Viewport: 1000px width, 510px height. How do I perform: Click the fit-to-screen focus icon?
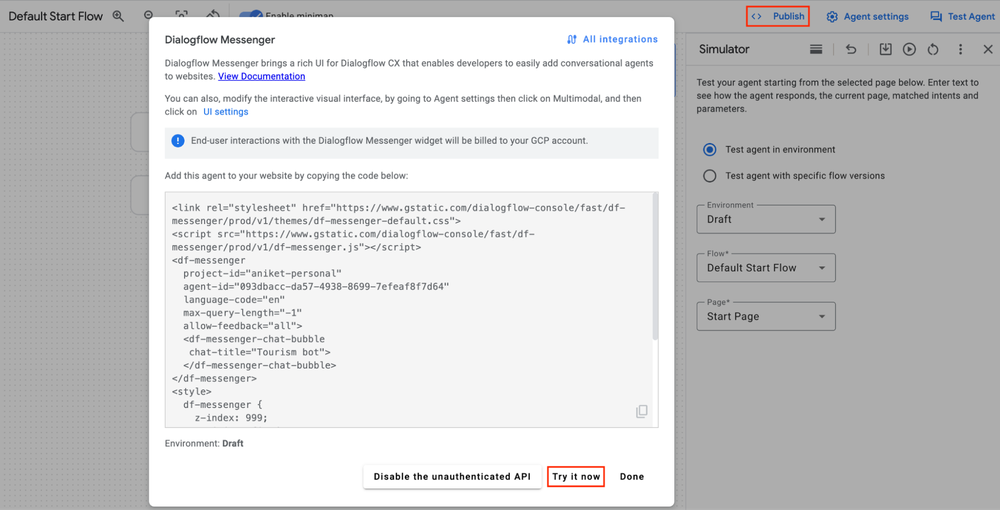tap(181, 15)
